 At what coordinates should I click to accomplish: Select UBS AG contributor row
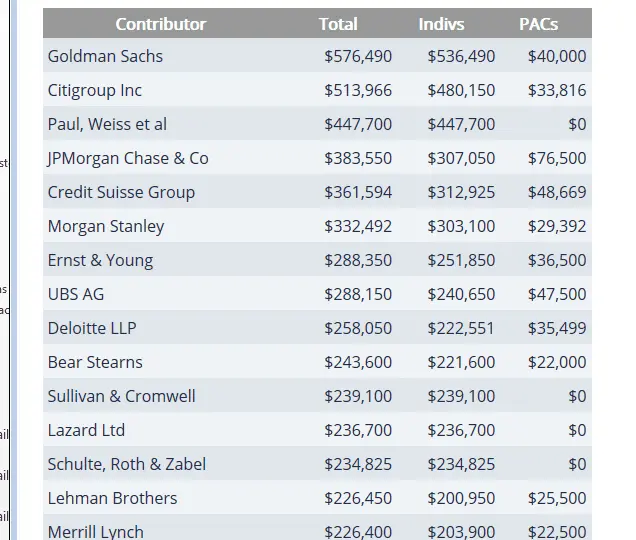pos(76,294)
